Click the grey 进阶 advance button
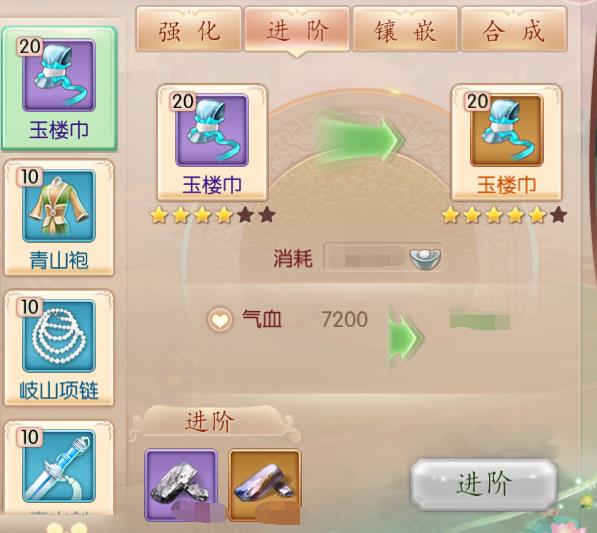This screenshot has width=597, height=533. (x=484, y=484)
